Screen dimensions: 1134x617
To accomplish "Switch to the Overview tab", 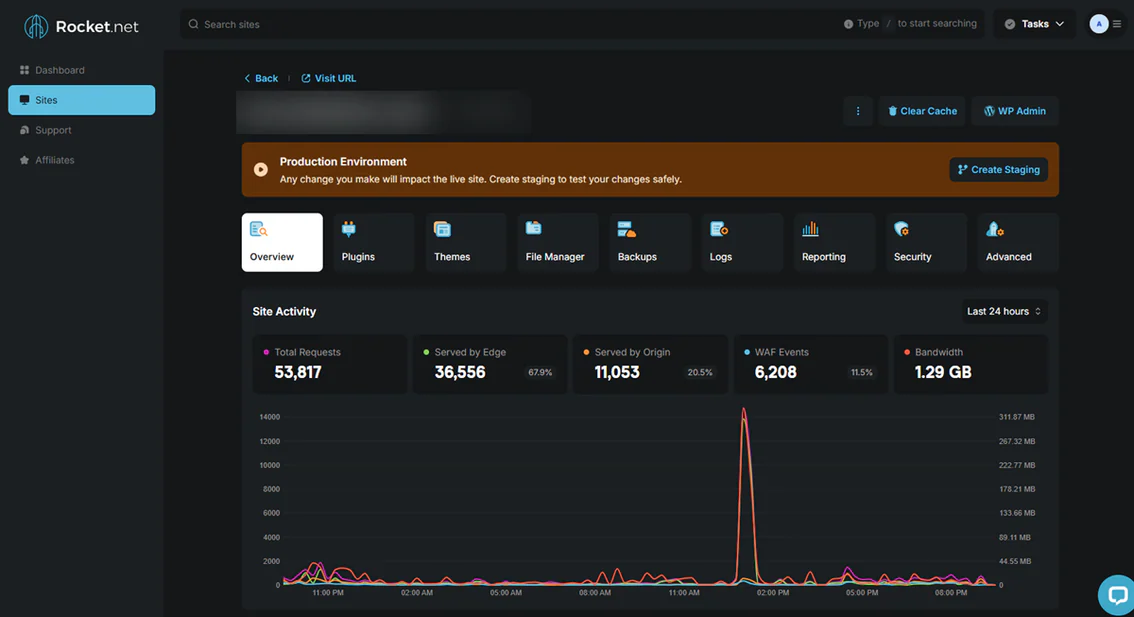I will pyautogui.click(x=282, y=242).
